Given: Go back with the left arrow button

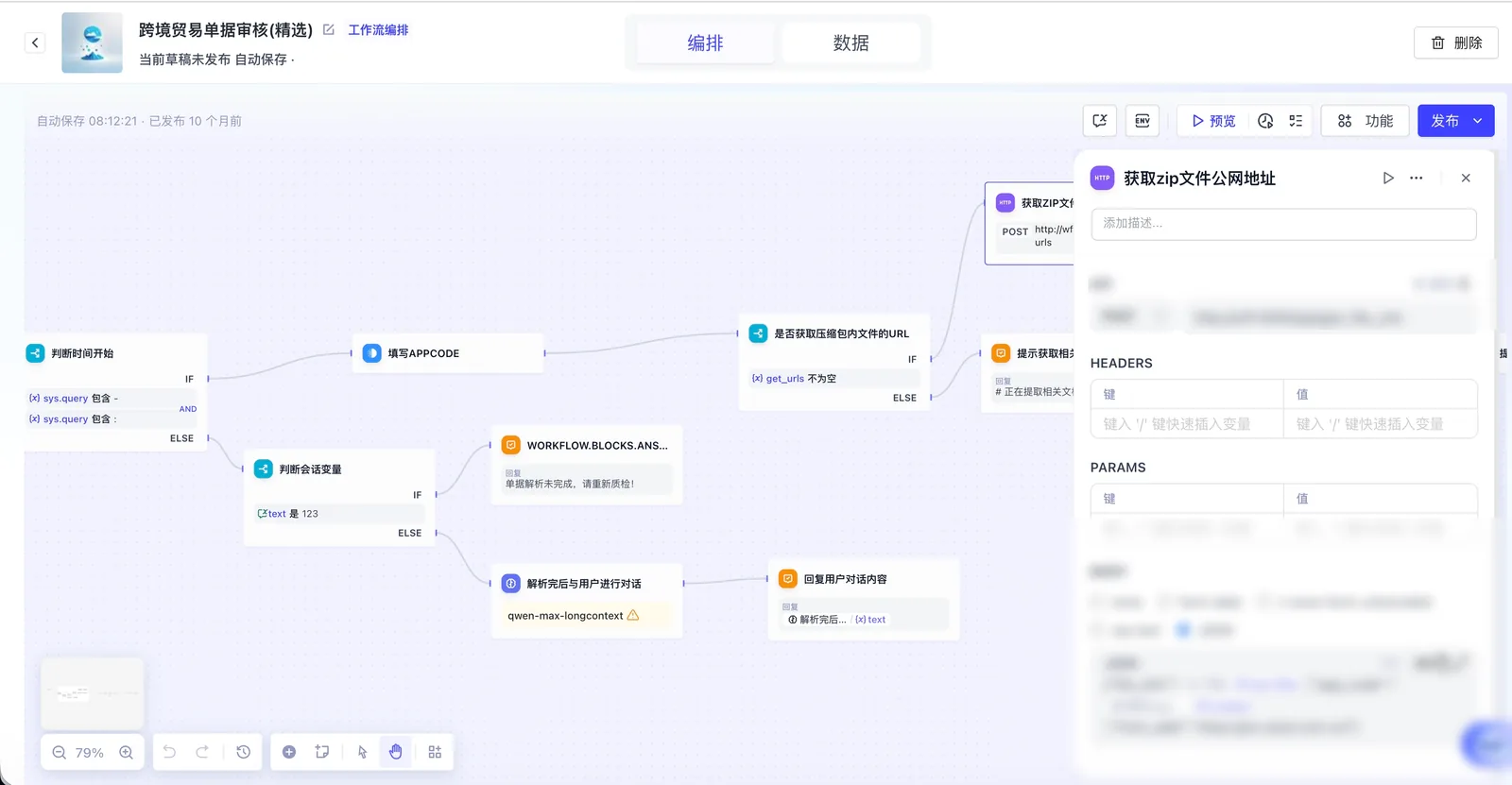Looking at the screenshot, I should click(35, 43).
